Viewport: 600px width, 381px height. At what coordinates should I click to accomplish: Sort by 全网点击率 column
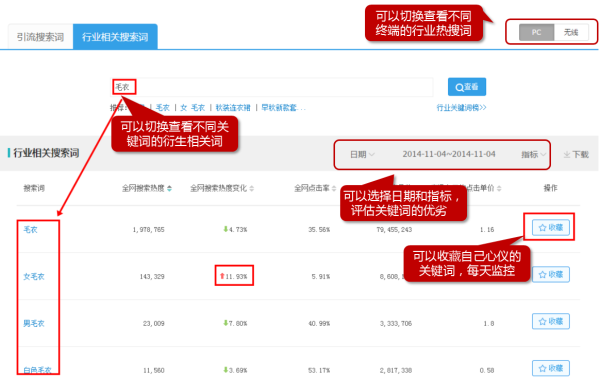[x=315, y=188]
